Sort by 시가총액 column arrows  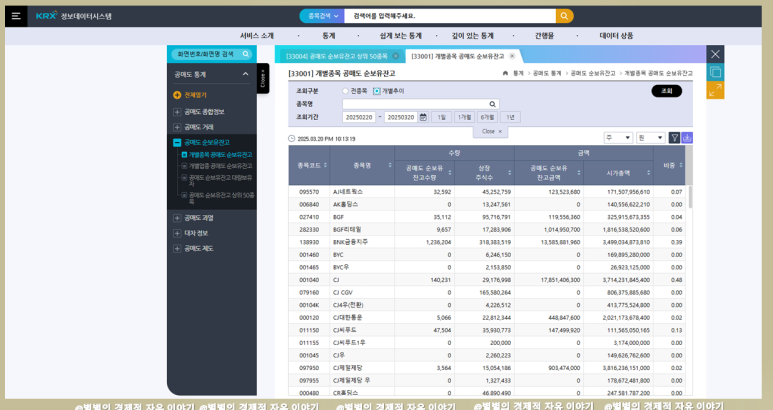pyautogui.click(x=648, y=172)
